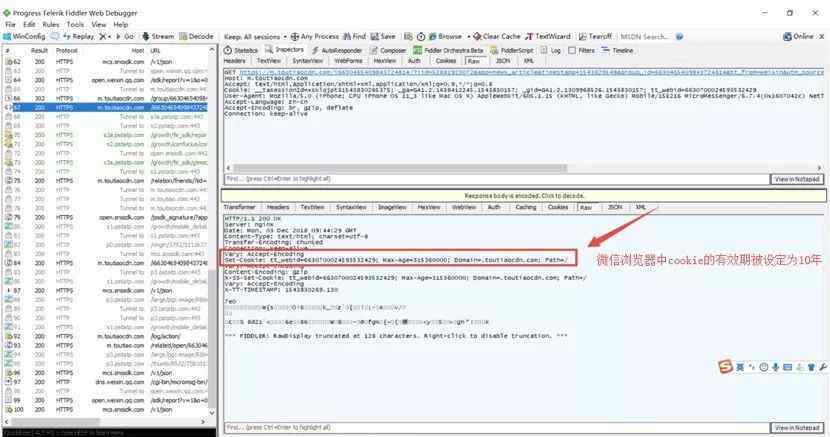
Task: Open Keep: All sessions dropdown
Action: (255, 37)
